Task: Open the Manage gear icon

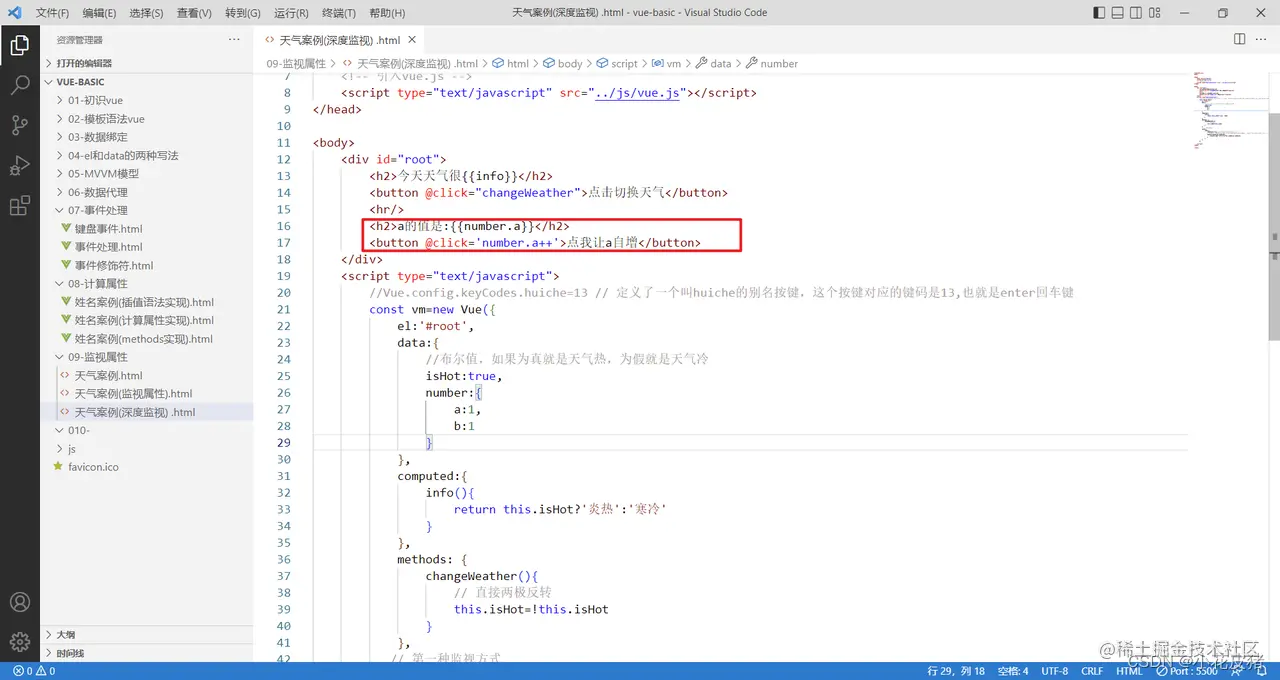Action: (19, 641)
